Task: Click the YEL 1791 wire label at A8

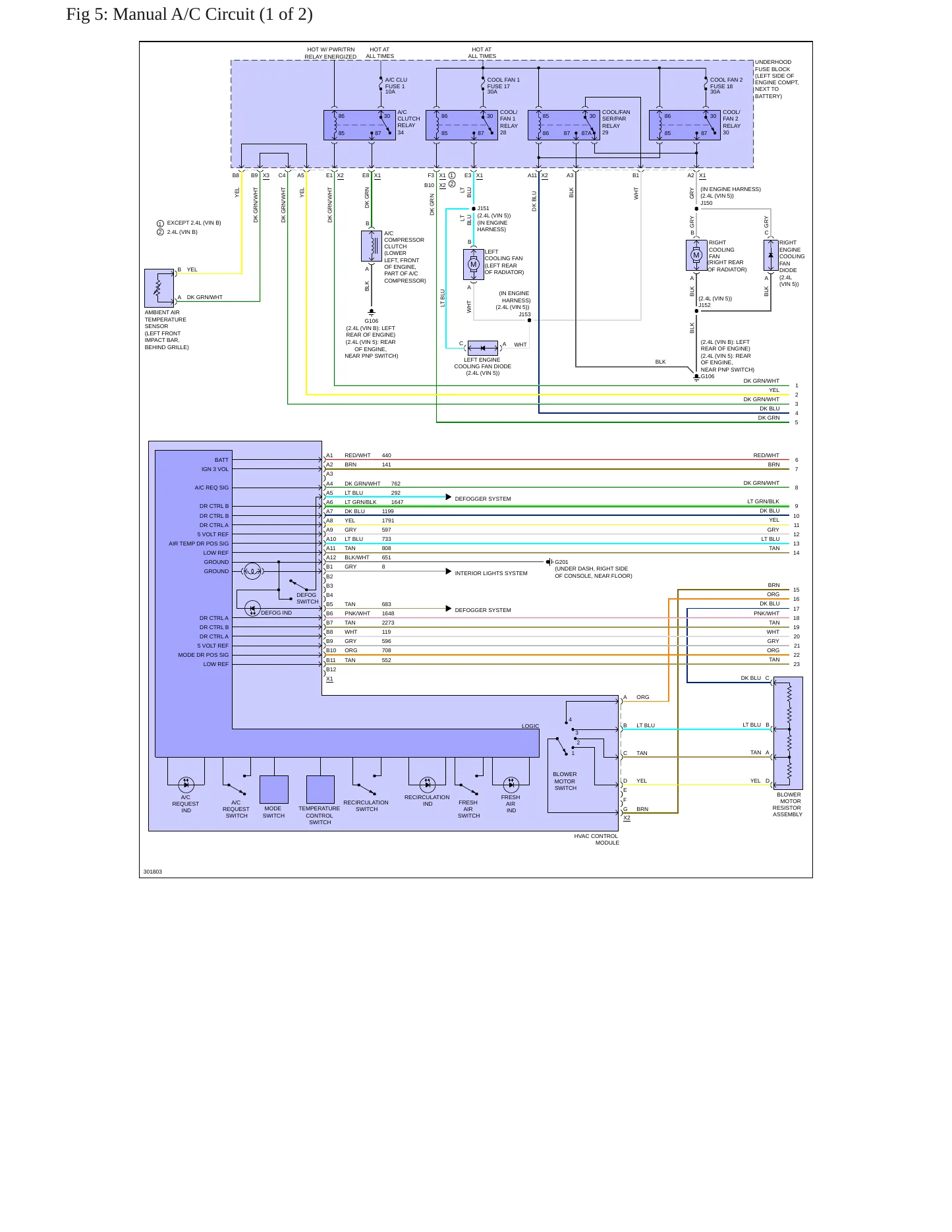Action: click(370, 520)
